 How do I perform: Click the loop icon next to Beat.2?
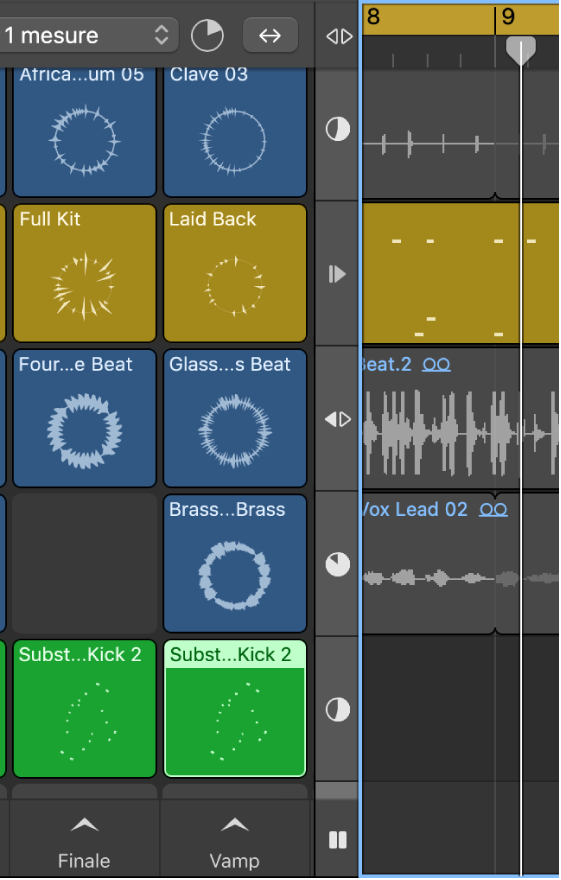[436, 365]
